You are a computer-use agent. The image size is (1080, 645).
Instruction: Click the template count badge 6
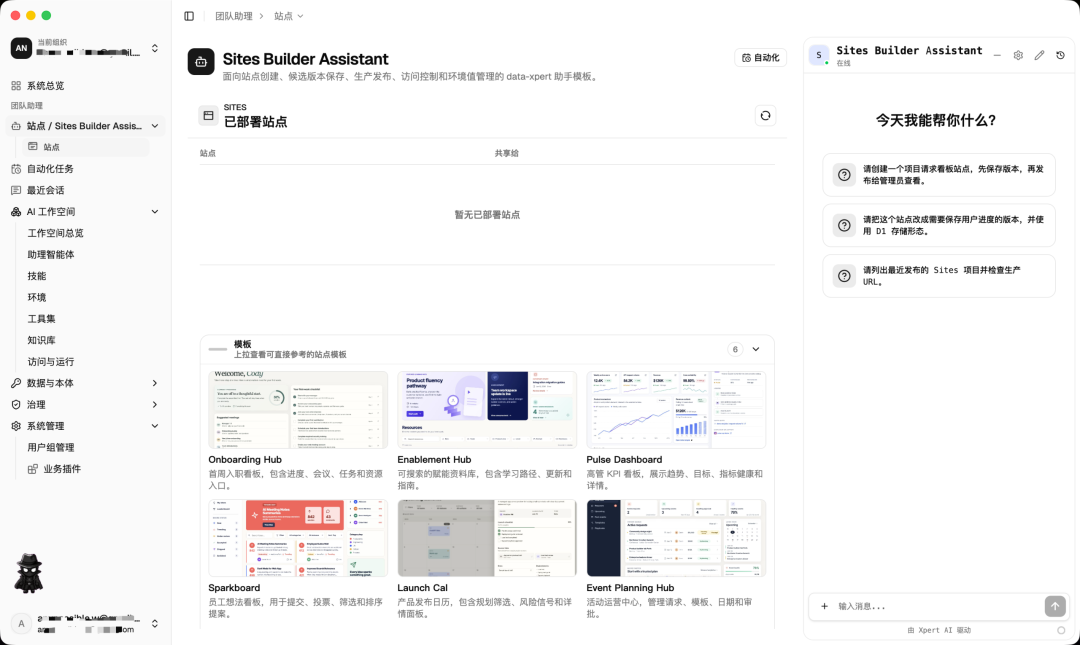(x=735, y=349)
